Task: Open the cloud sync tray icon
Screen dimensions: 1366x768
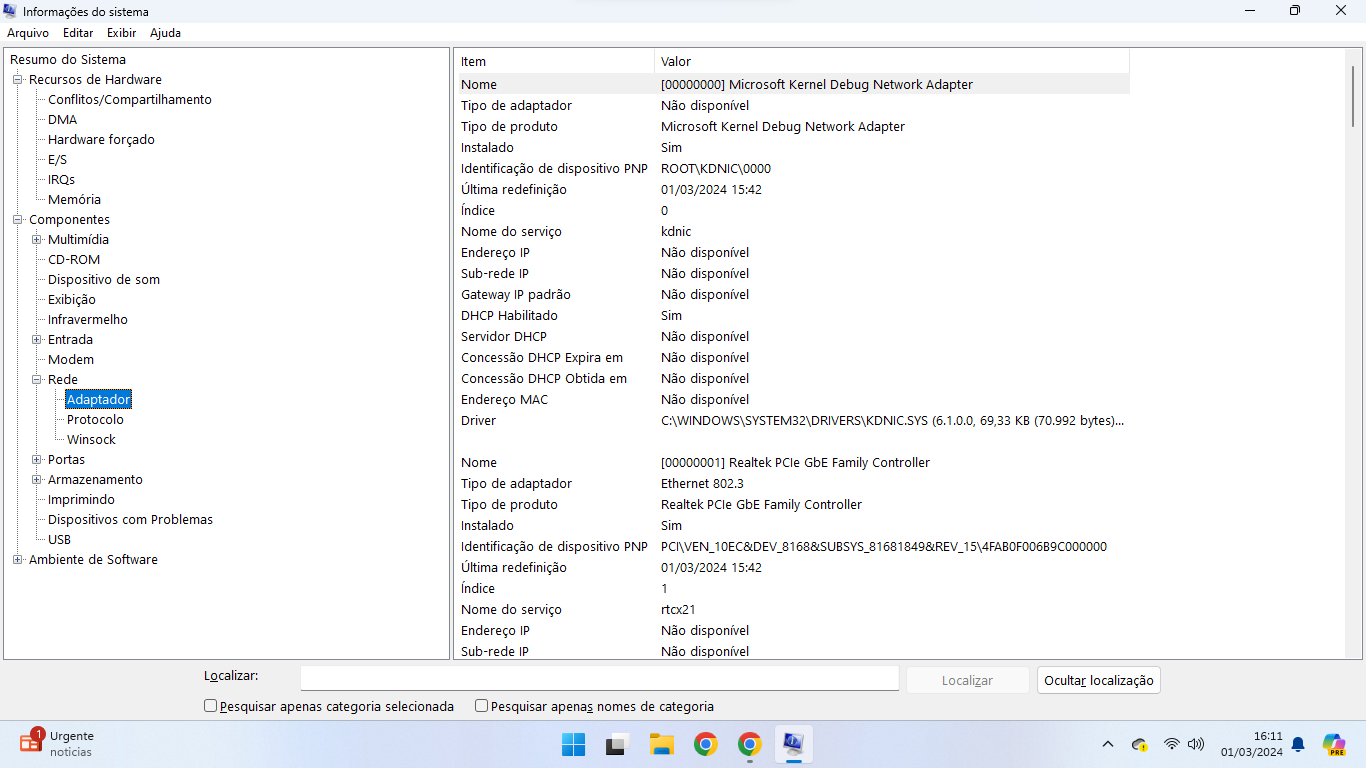Action: [x=1139, y=744]
